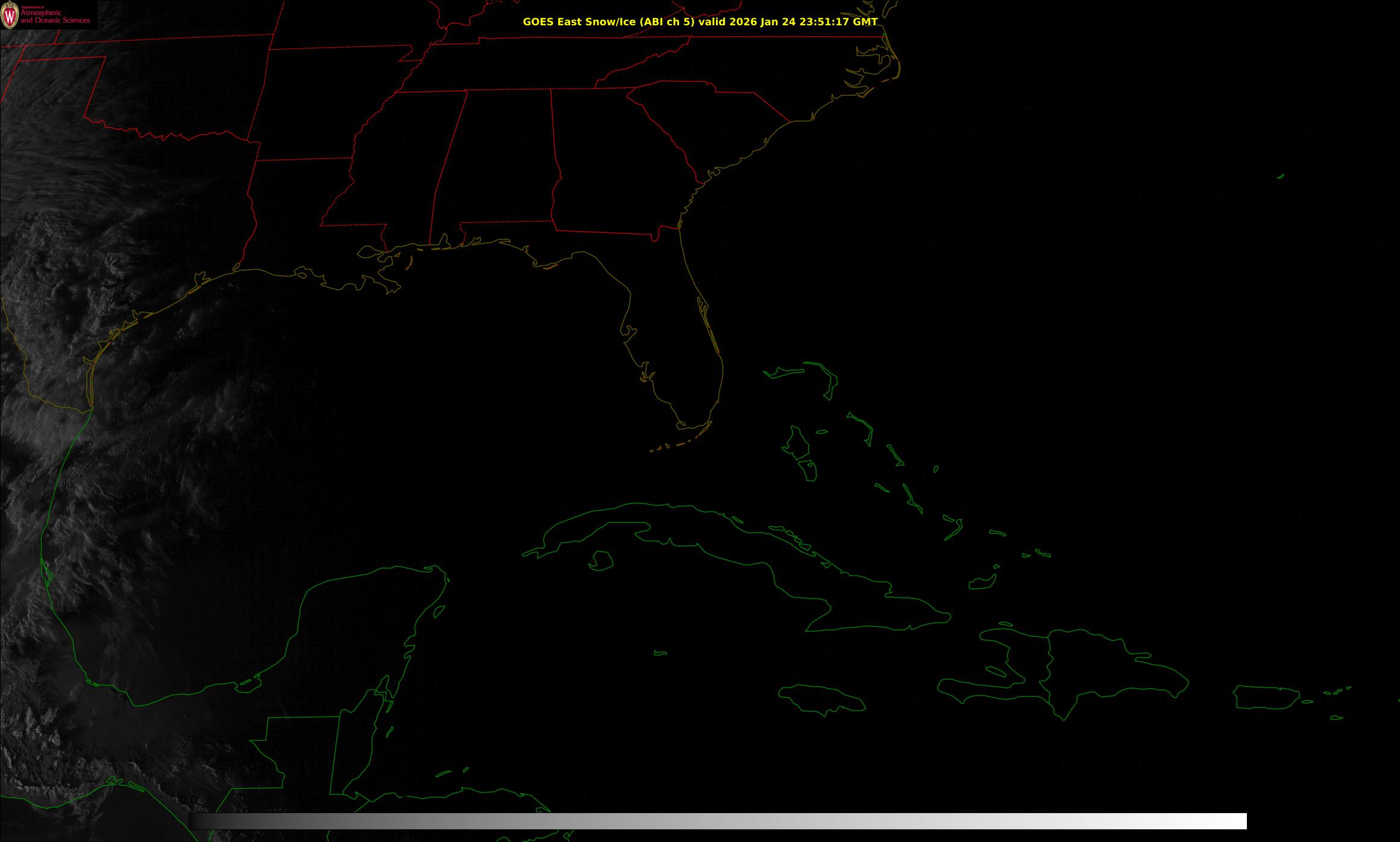The width and height of the screenshot is (1400, 842).
Task: Click the University of Wisconsin W crest logo
Action: 10,16
